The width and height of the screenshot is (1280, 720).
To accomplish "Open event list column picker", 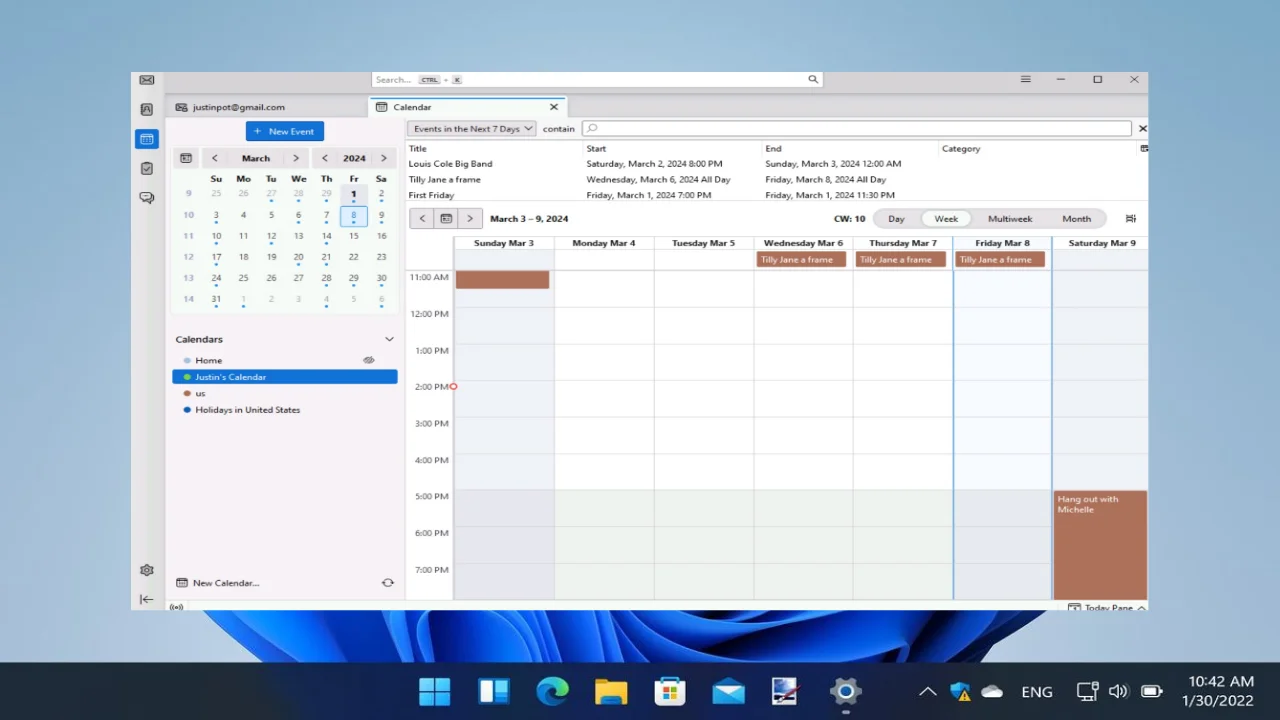I will (1144, 148).
